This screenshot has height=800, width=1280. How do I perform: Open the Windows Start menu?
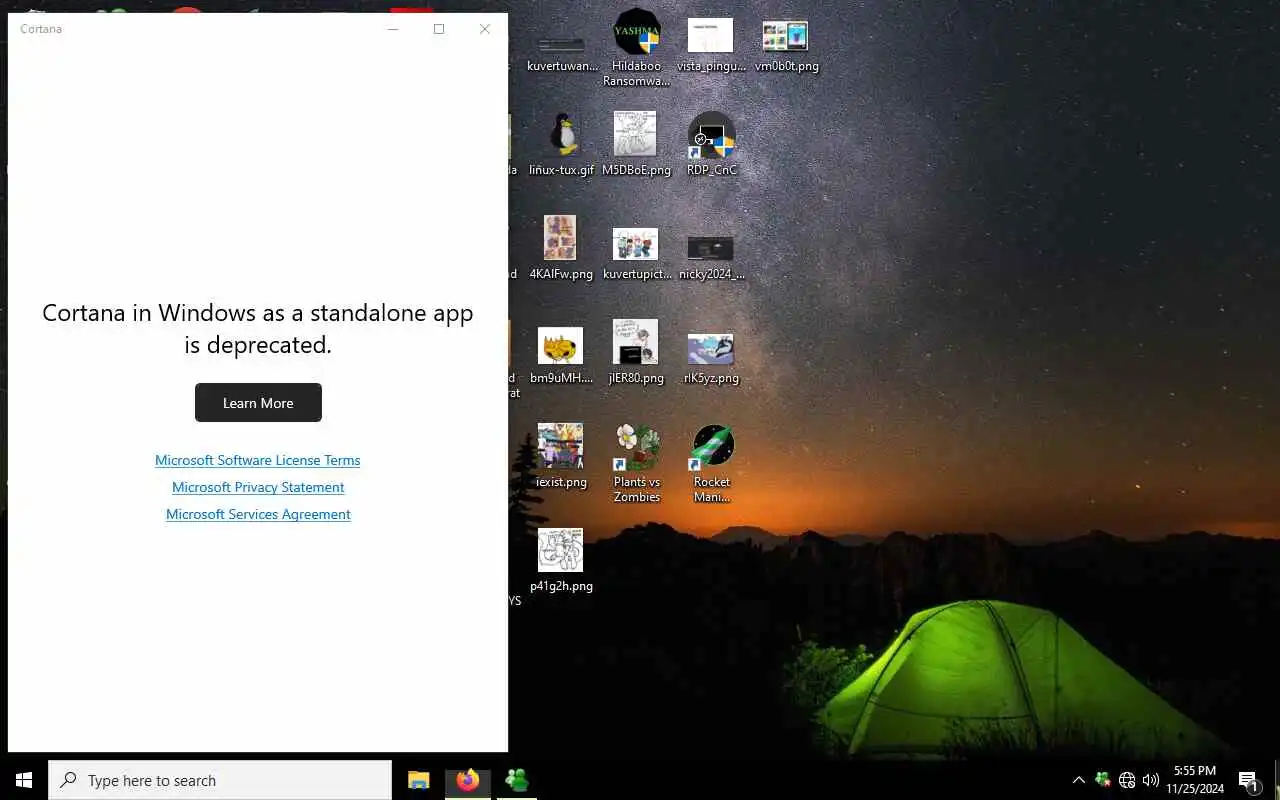coord(24,780)
